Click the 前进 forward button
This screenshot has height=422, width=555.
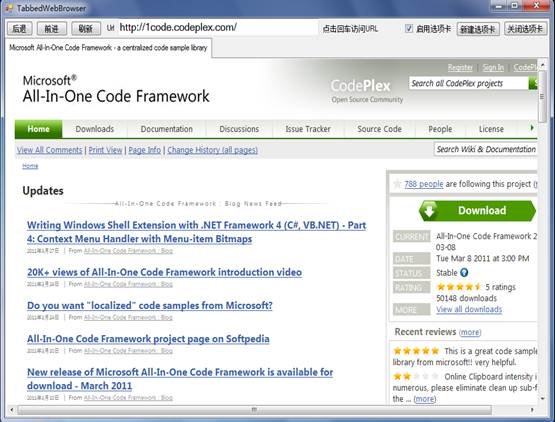pos(52,29)
